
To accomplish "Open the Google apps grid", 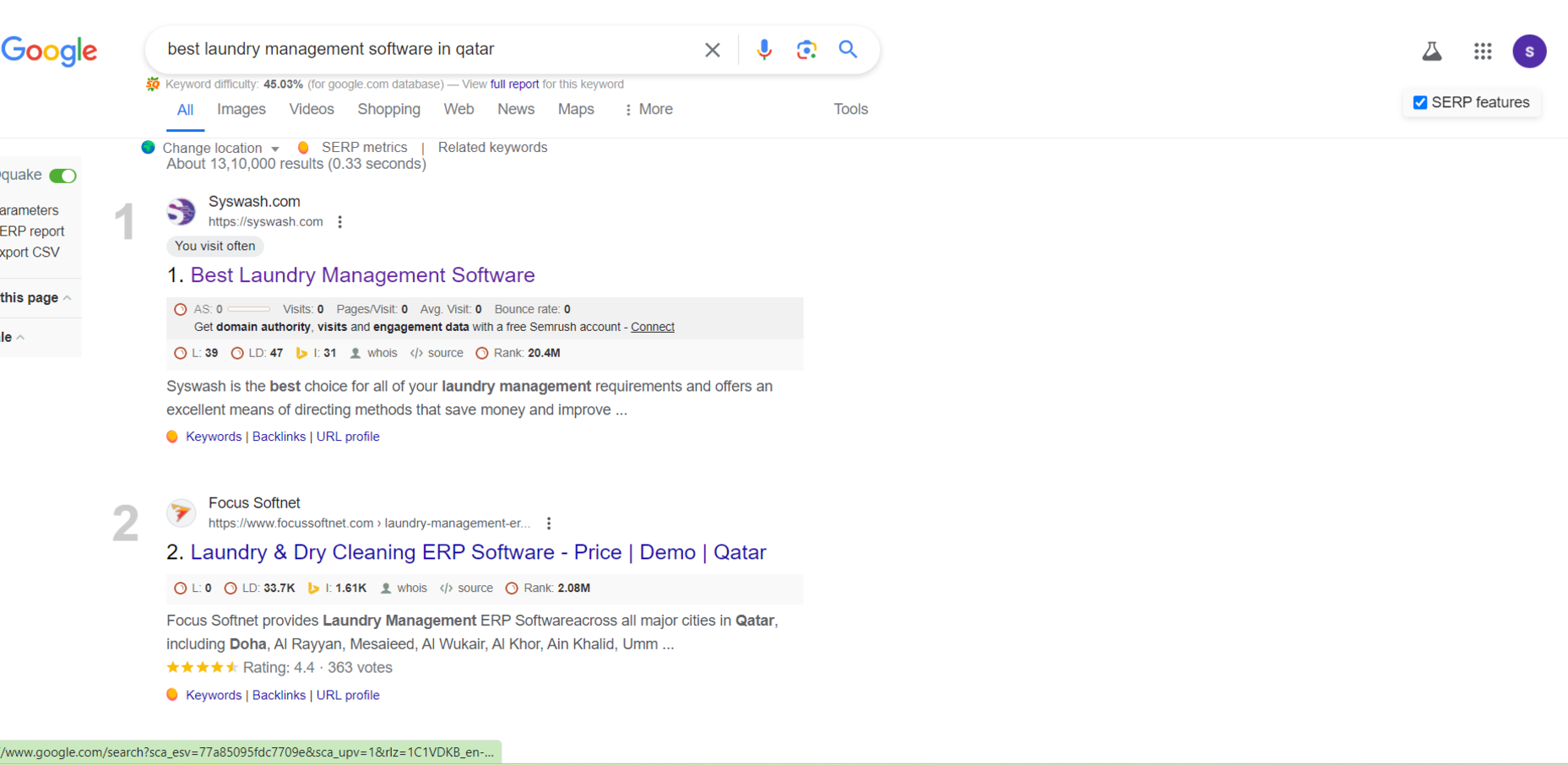I will (x=1482, y=52).
